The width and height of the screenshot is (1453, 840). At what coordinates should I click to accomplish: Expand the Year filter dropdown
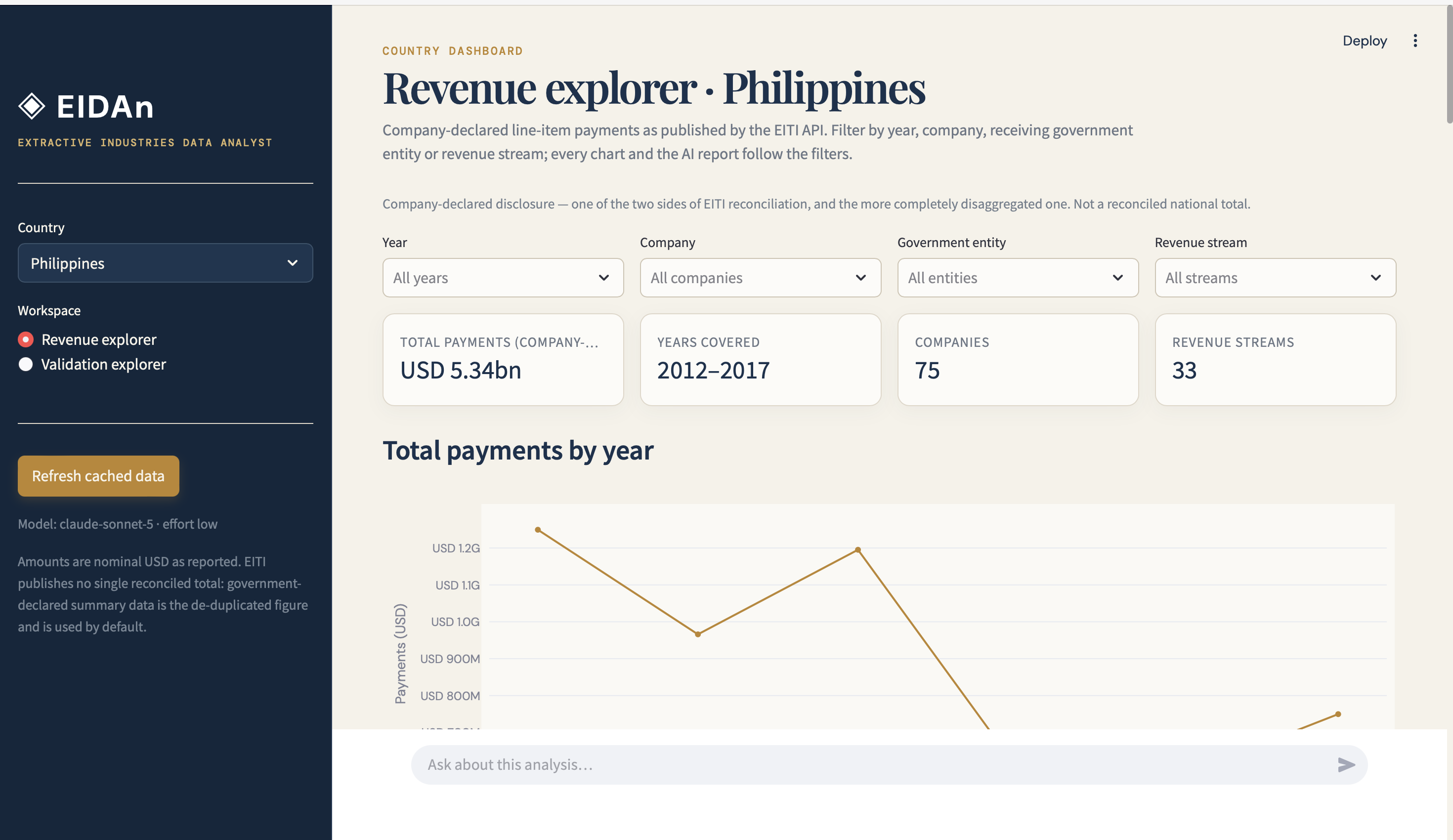point(503,278)
